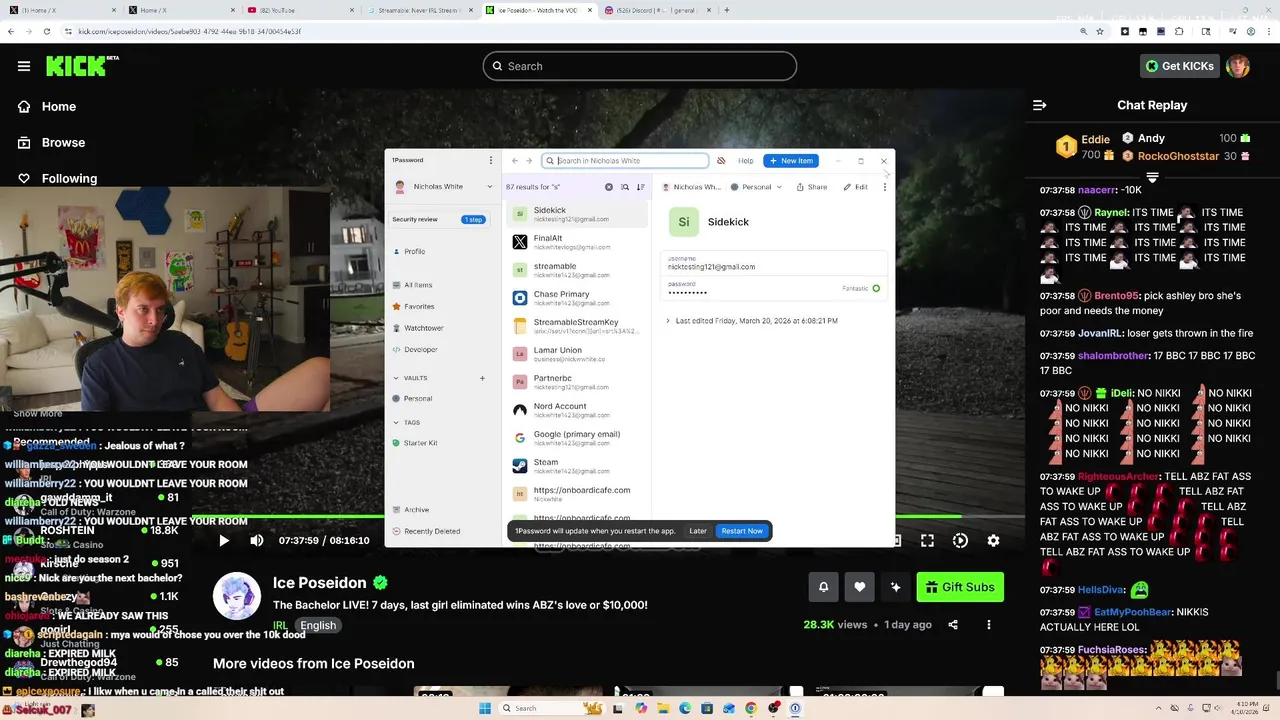Enter fullscreen video mode
The image size is (1280, 720).
pos(927,540)
